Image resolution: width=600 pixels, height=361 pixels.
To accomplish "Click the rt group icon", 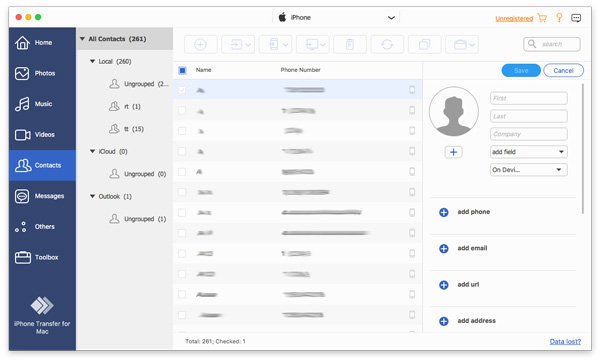I will click(x=114, y=106).
